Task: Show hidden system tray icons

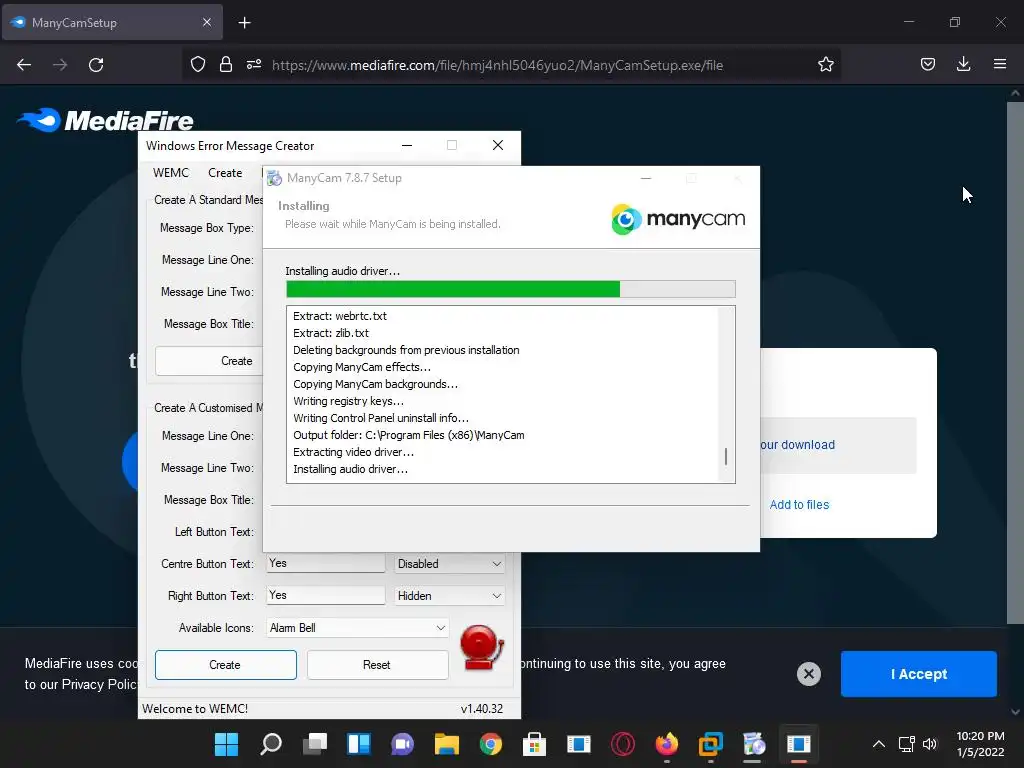Action: click(x=879, y=744)
